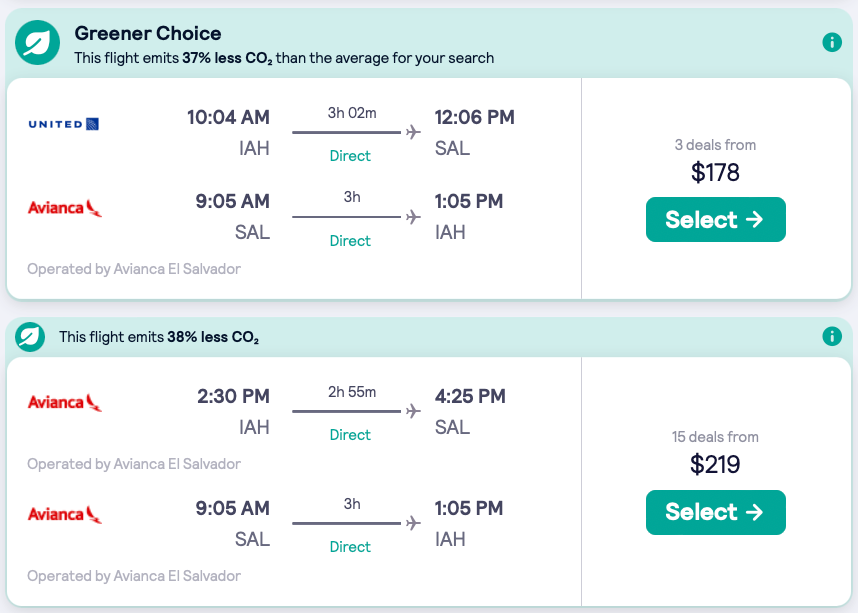Viewport: 858px width, 613px height.
Task: Click the United airline logo
Action: coord(64,124)
